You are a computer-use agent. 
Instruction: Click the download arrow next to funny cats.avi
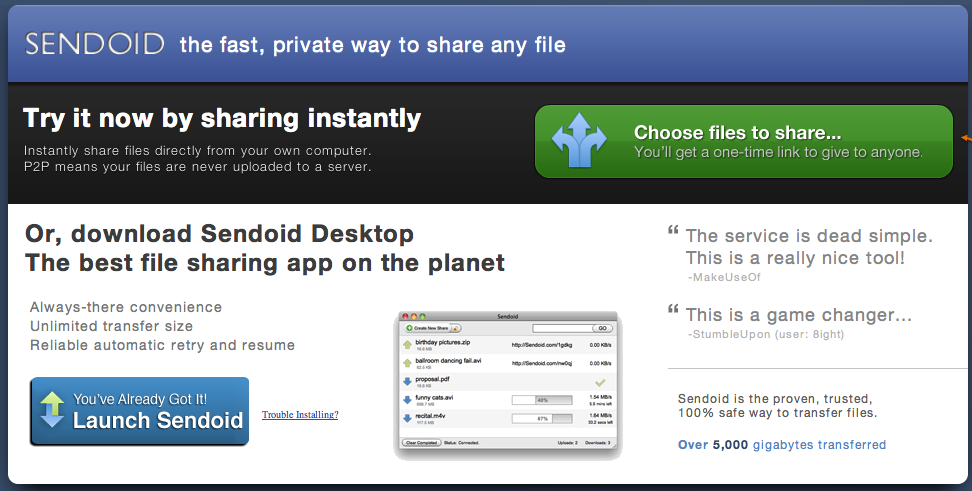(408, 400)
